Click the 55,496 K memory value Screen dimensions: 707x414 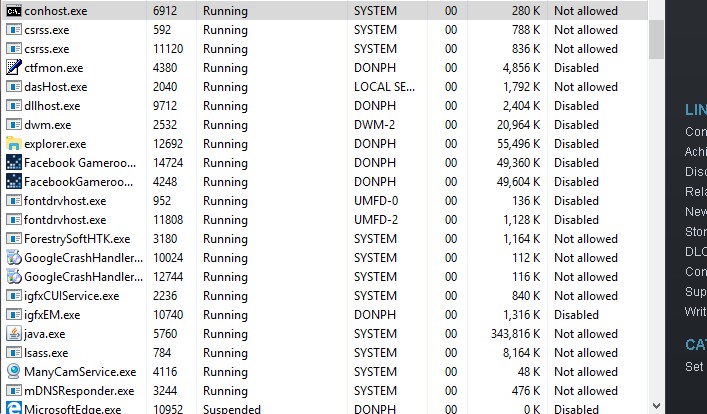tap(518, 143)
